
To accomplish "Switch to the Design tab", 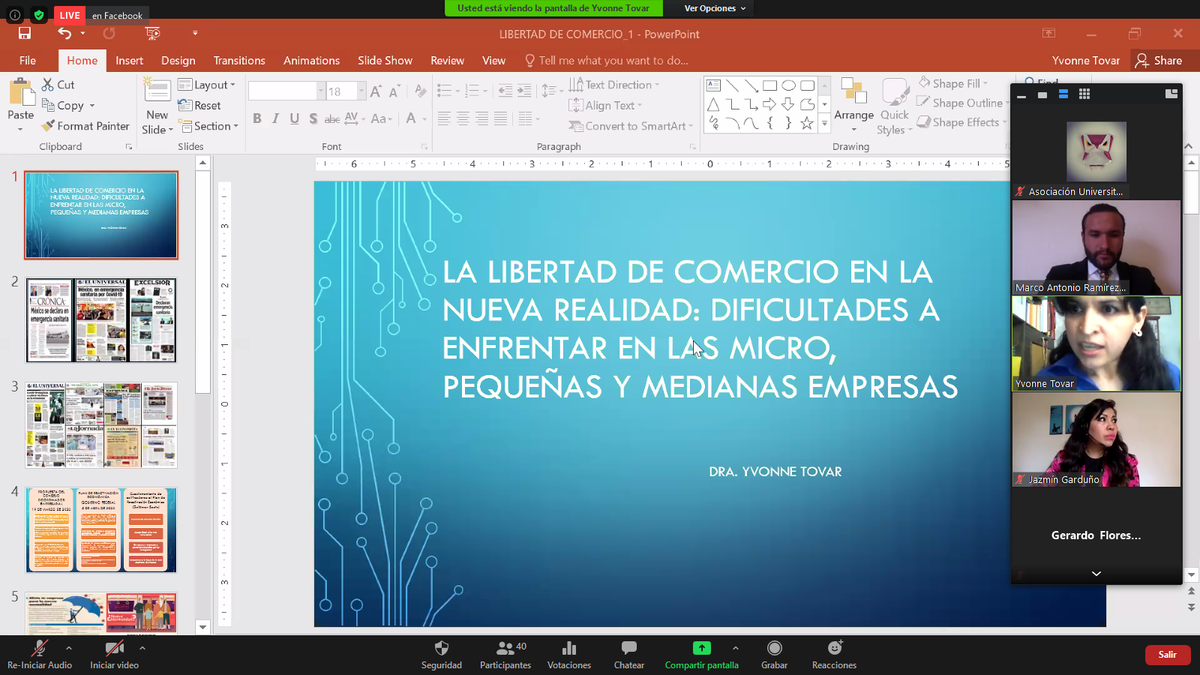I will tap(178, 60).
